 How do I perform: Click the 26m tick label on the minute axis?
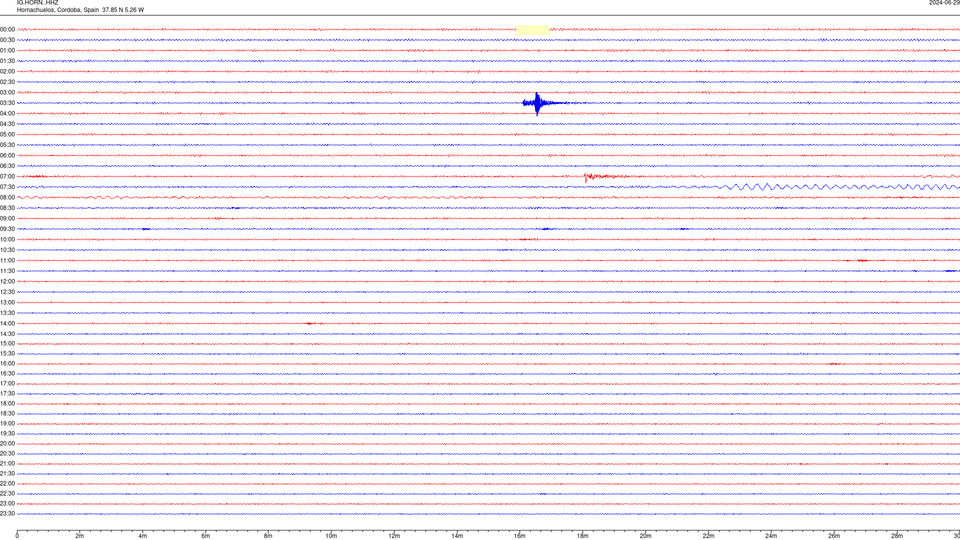(834, 536)
